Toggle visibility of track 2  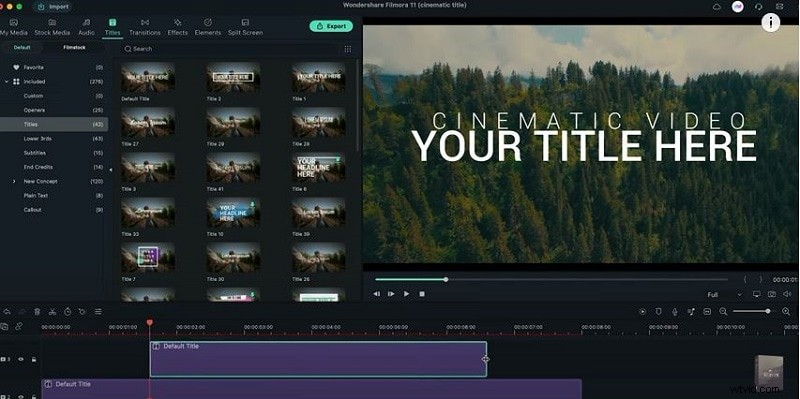(x=21, y=396)
